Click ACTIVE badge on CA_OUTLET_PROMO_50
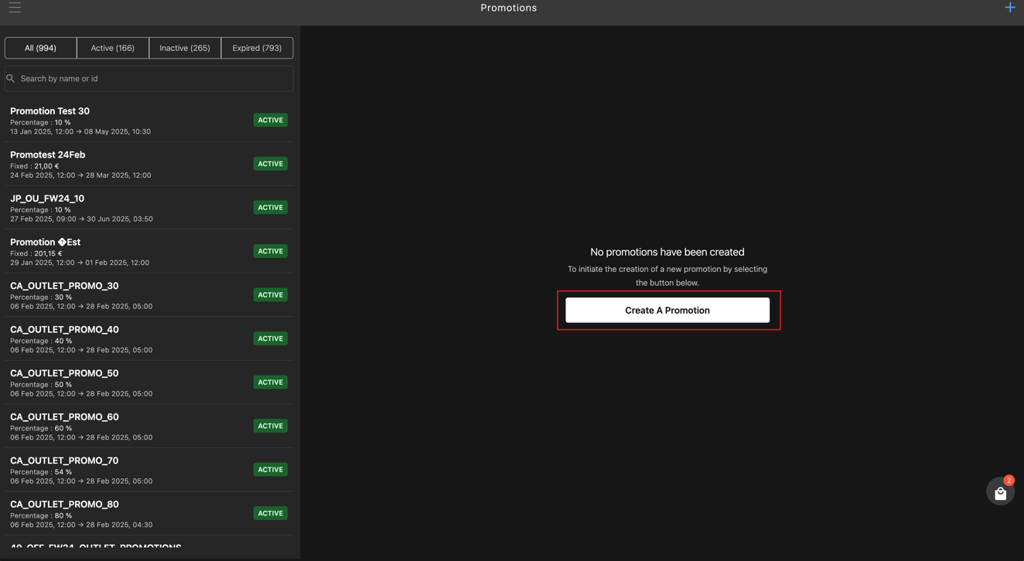Image resolution: width=1024 pixels, height=561 pixels. tap(270, 383)
